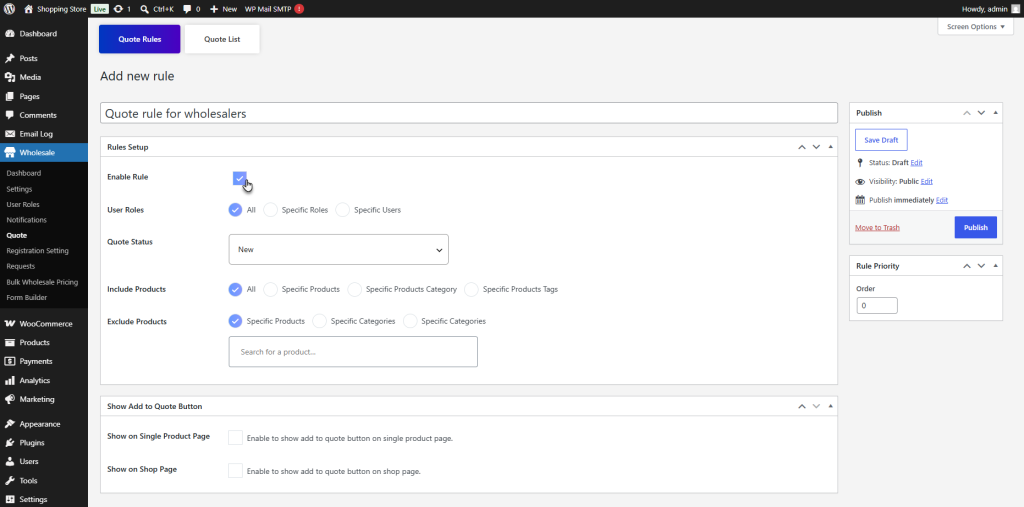This screenshot has width=1024, height=507.
Task: Open User Roles submenu item
Action: pyautogui.click(x=23, y=204)
